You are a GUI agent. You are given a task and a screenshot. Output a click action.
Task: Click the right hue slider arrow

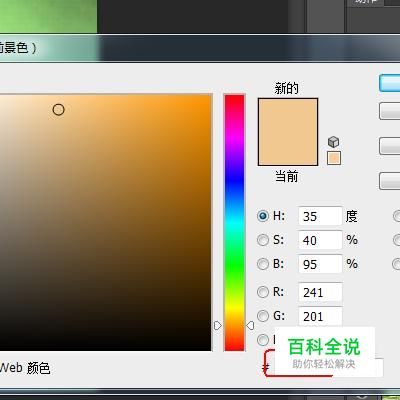pos(250,325)
